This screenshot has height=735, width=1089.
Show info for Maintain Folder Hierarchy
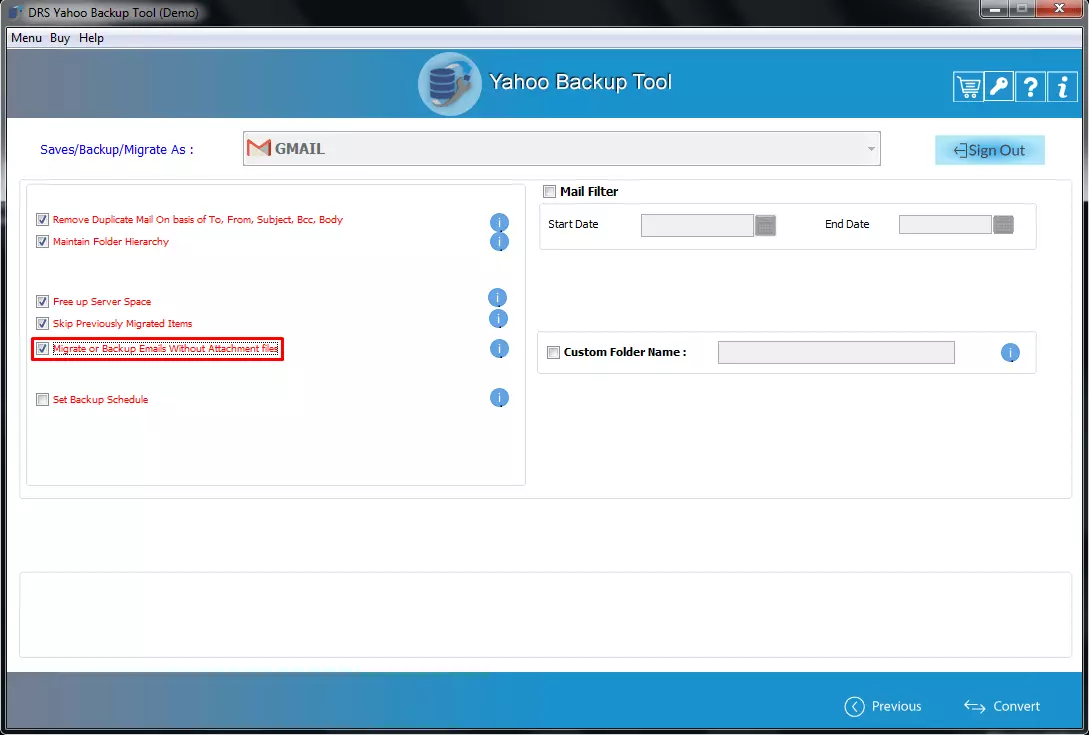pyautogui.click(x=499, y=242)
